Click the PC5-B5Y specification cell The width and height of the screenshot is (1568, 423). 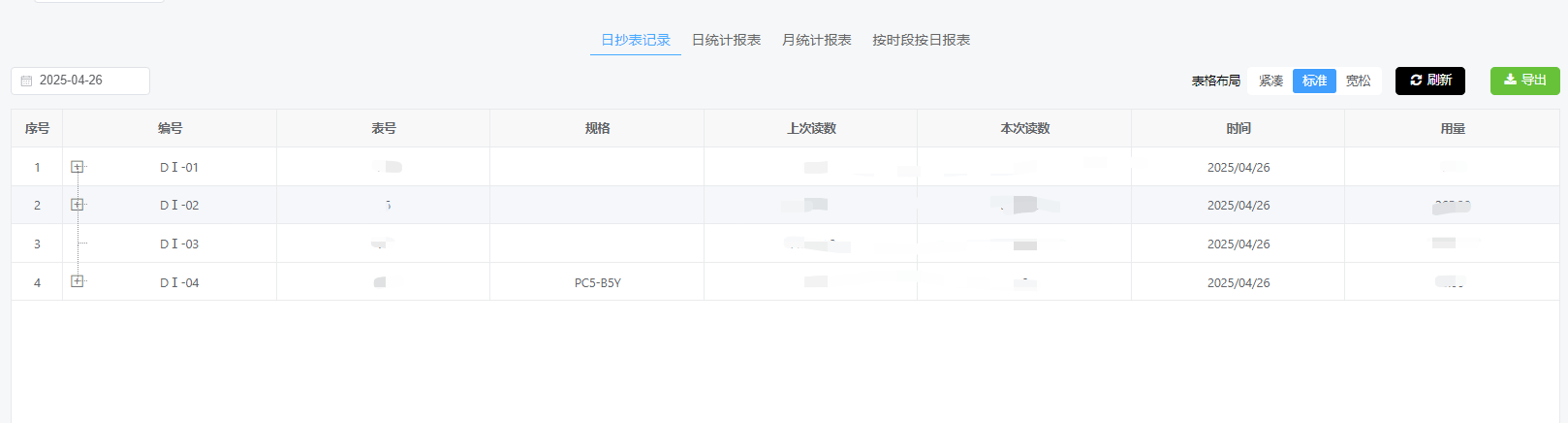(x=597, y=283)
